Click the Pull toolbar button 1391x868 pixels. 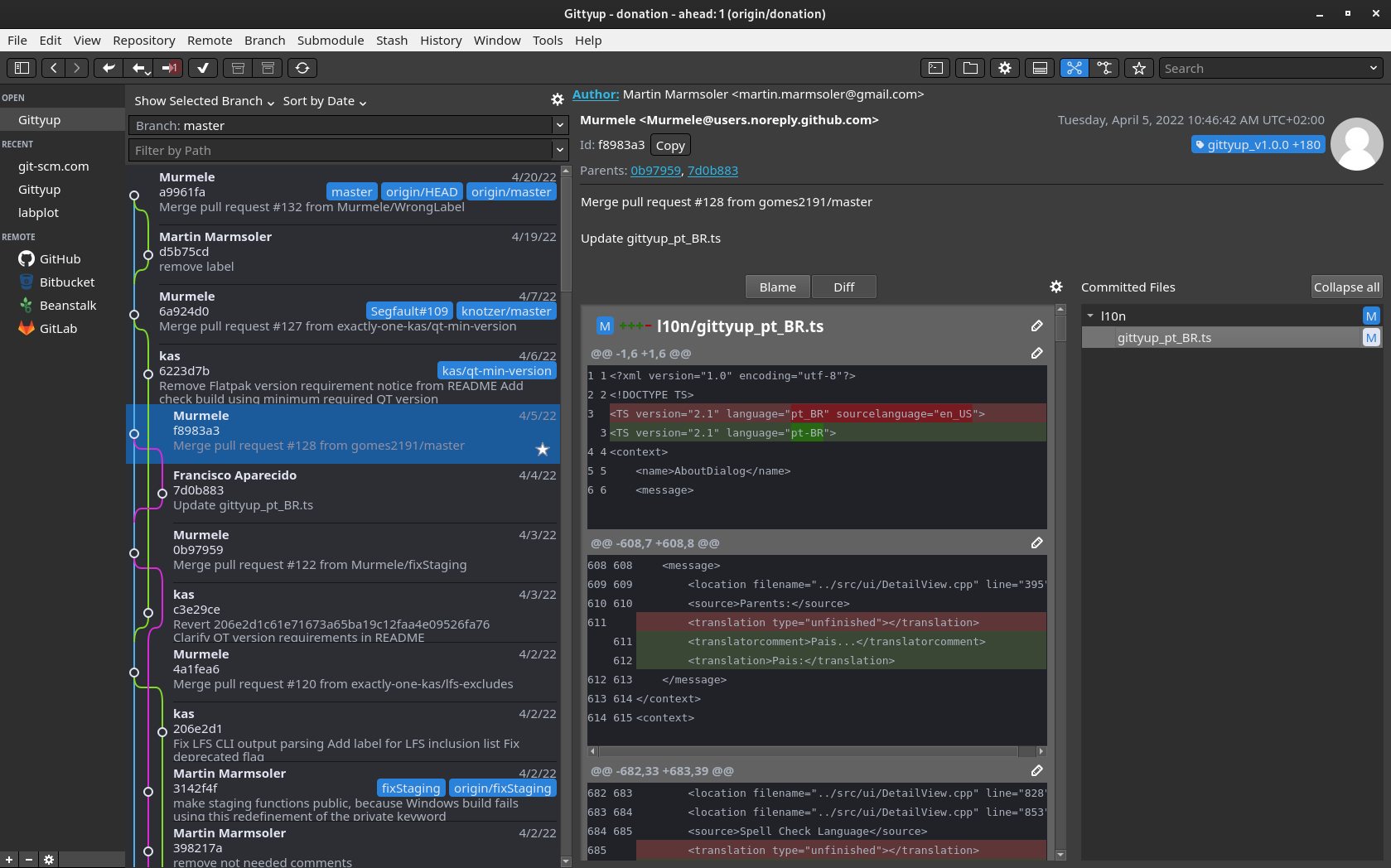pos(139,68)
